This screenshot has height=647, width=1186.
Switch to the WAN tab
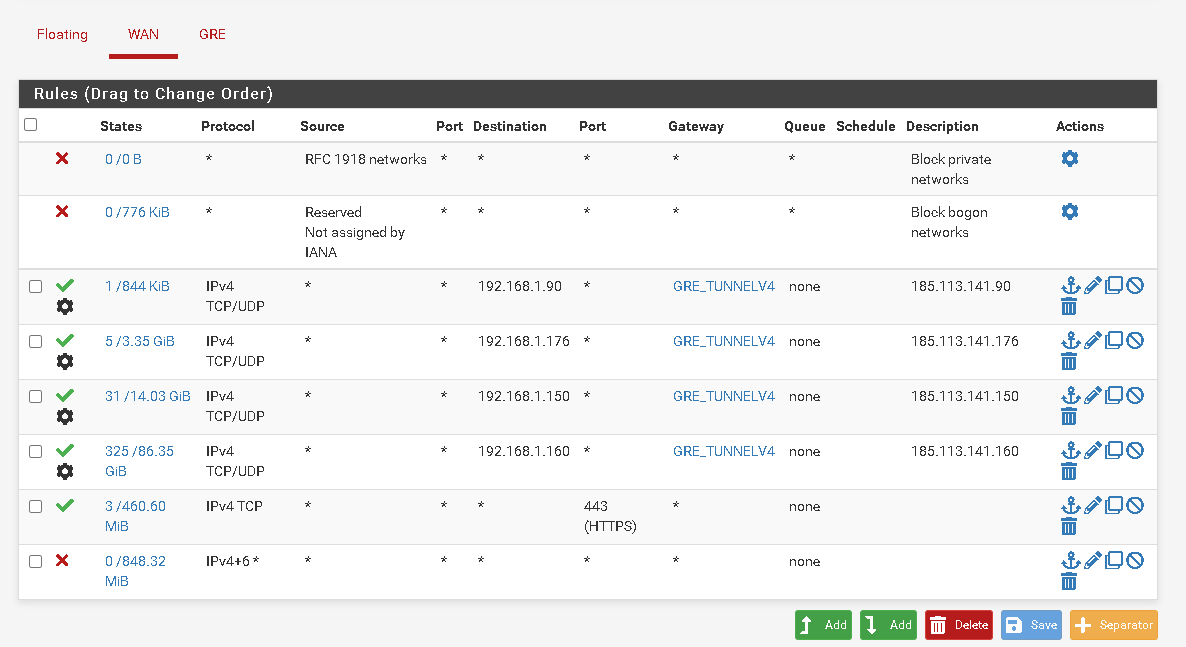(143, 34)
